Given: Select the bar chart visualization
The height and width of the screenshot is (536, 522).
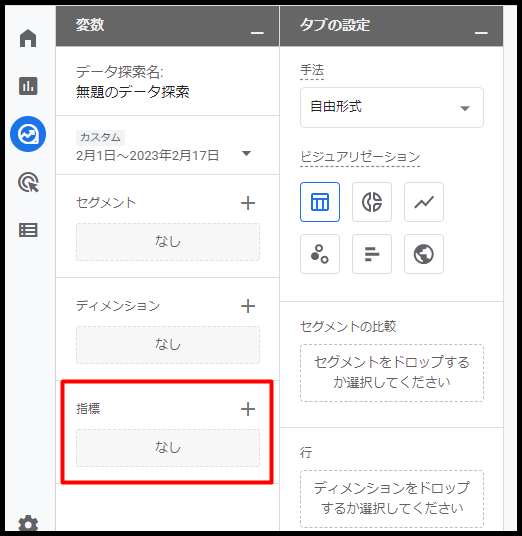Looking at the screenshot, I should pos(372,254).
